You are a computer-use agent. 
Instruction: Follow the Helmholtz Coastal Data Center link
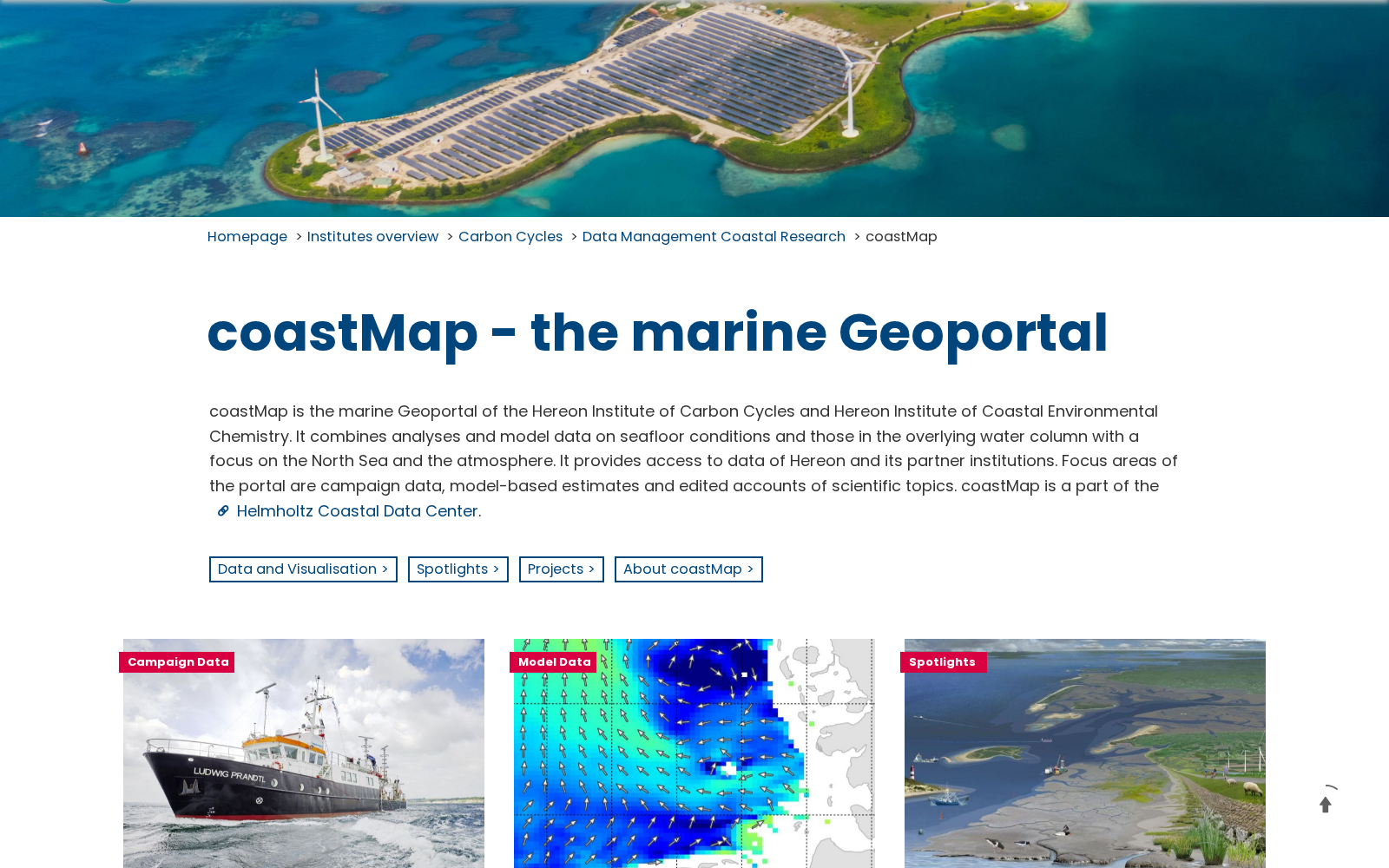click(358, 511)
